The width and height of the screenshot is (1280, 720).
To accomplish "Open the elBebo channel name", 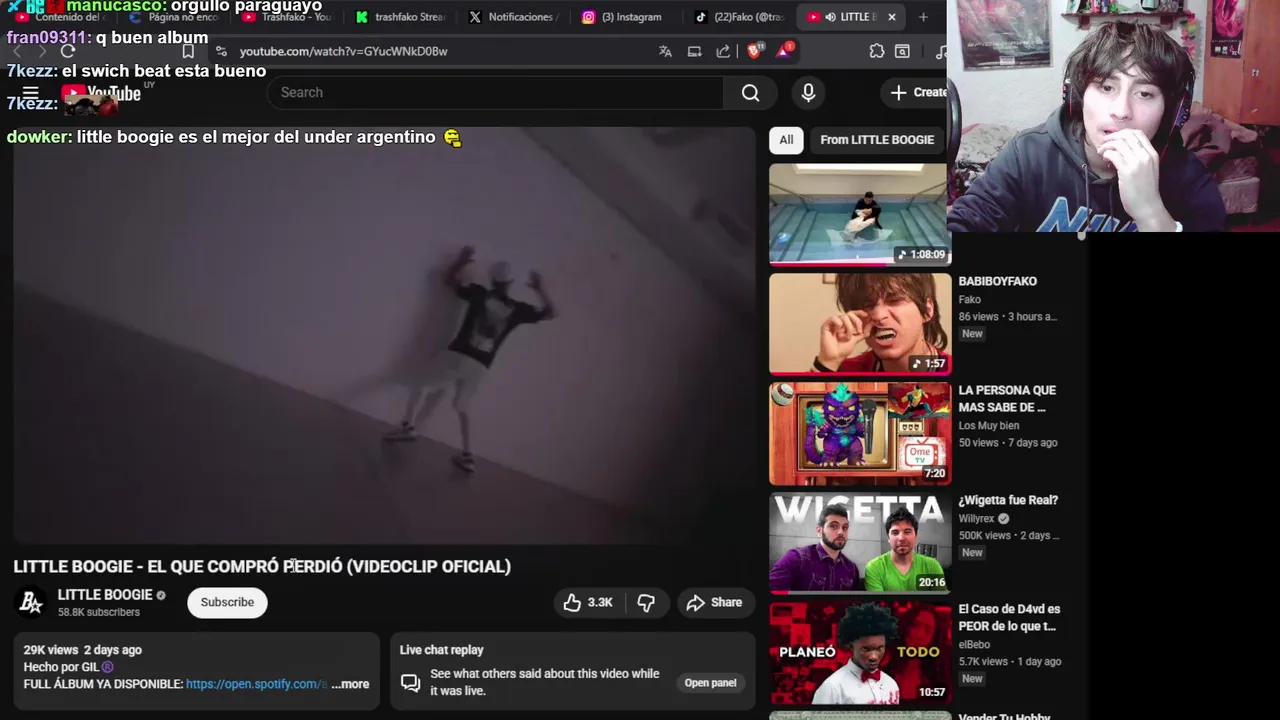I will tap(974, 645).
